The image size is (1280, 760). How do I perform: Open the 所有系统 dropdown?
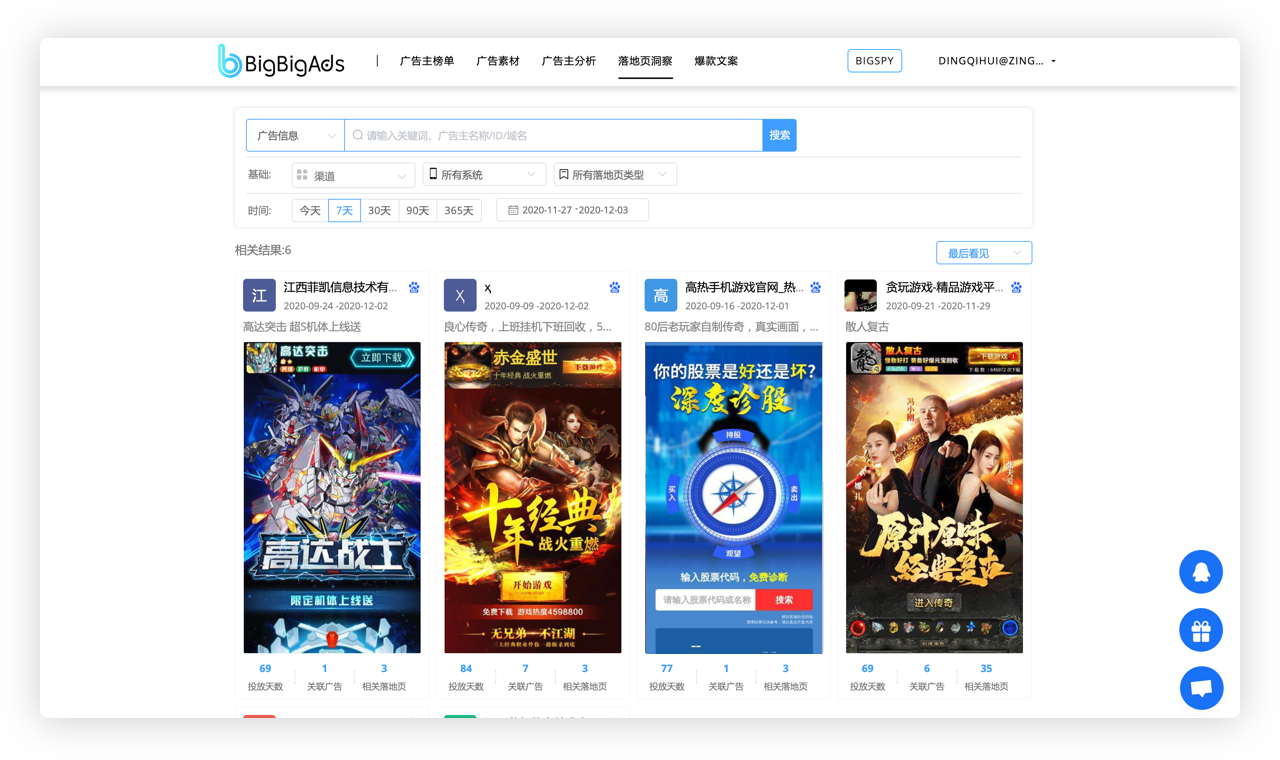point(484,174)
